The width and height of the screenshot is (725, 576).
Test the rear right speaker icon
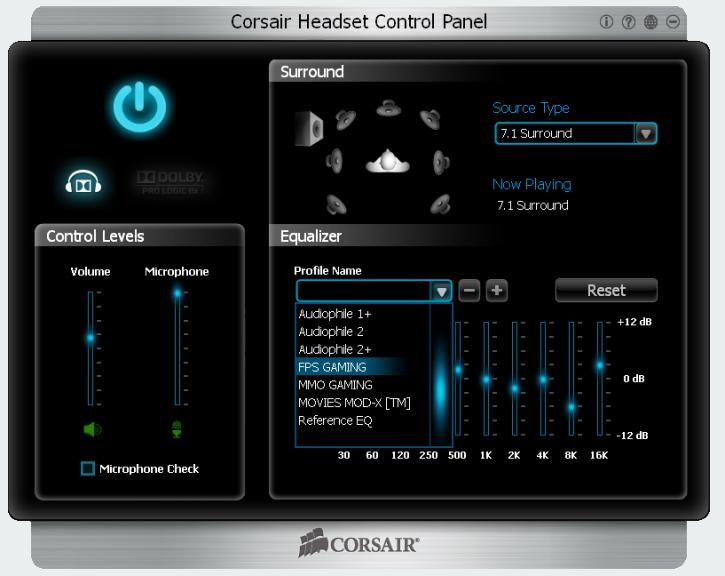(x=440, y=204)
